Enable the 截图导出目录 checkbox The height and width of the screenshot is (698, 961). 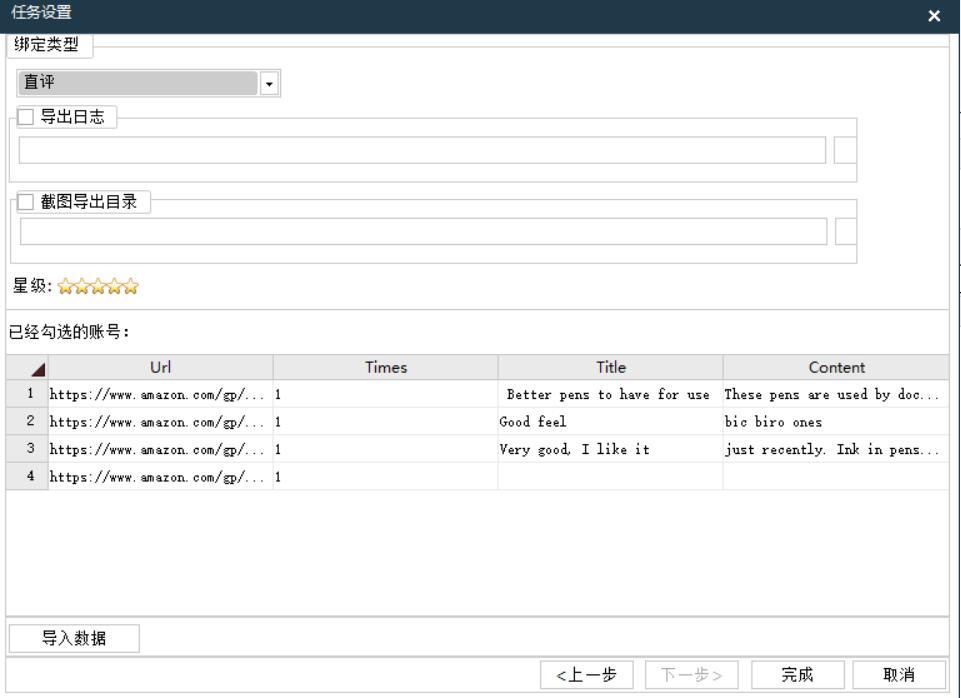coord(26,202)
